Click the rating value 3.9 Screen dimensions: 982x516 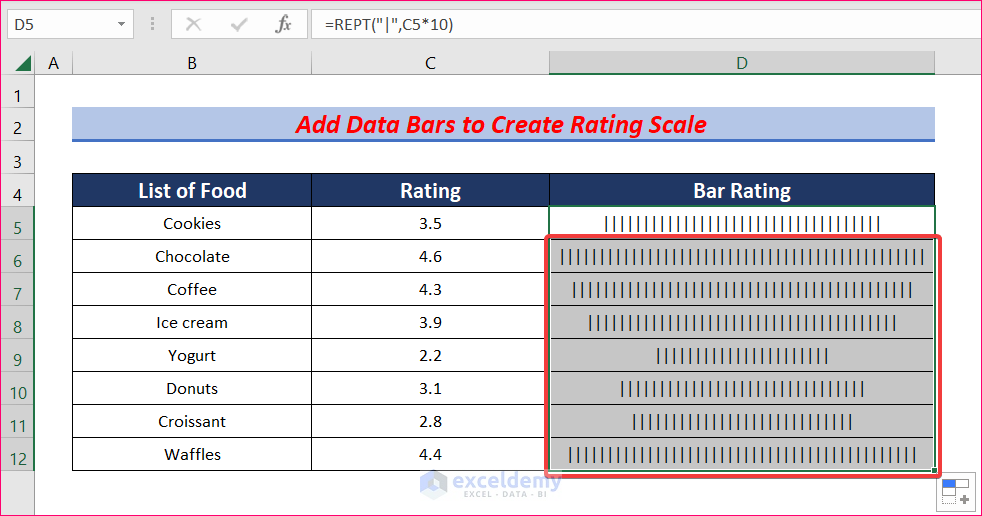click(430, 322)
